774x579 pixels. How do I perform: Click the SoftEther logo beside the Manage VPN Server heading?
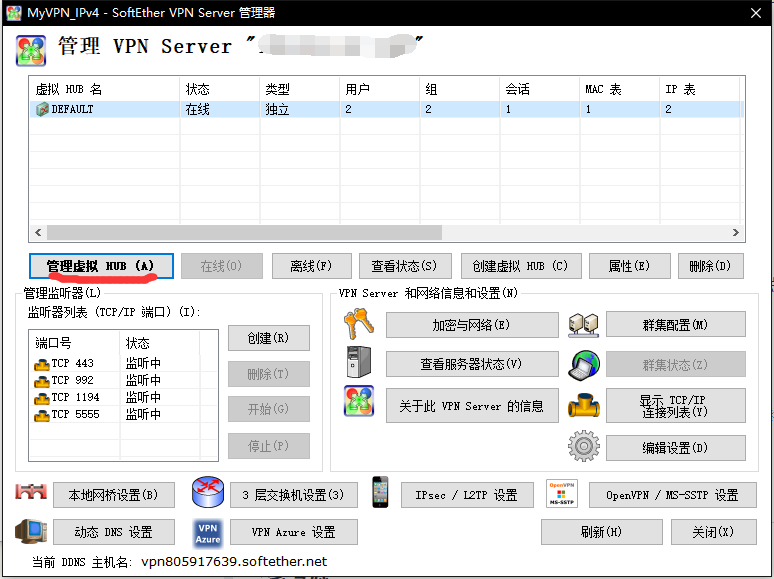click(x=31, y=50)
